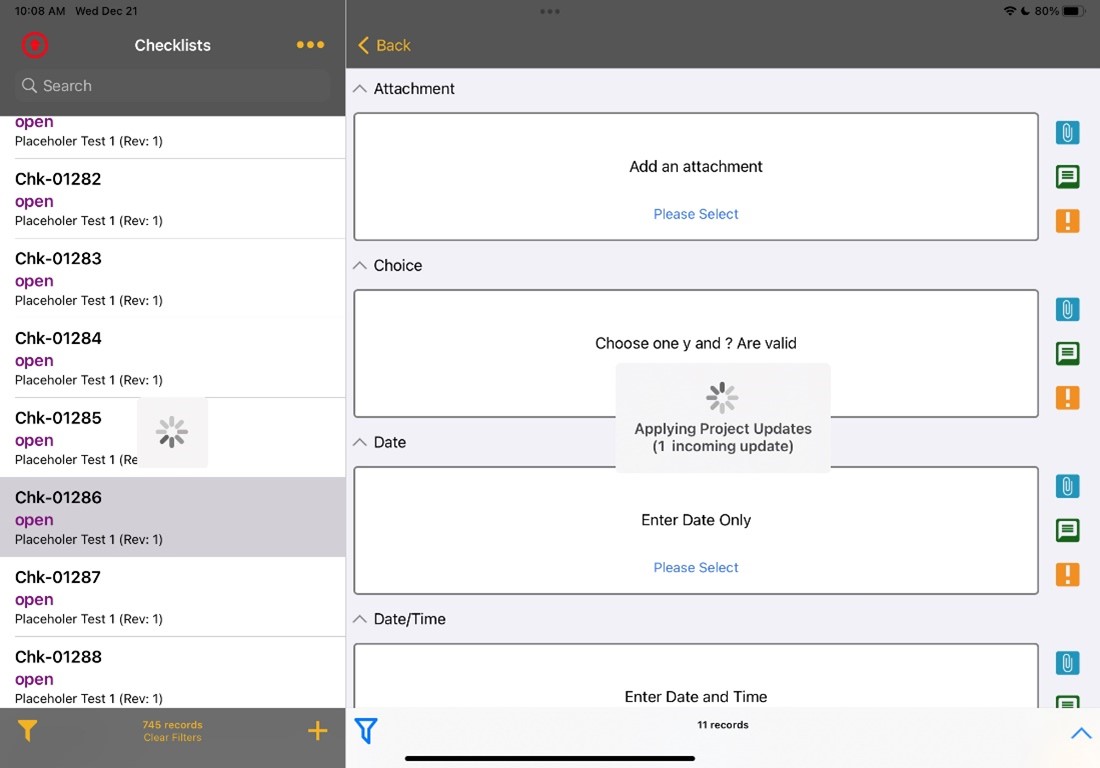Tap the search magnifier icon

click(x=29, y=86)
